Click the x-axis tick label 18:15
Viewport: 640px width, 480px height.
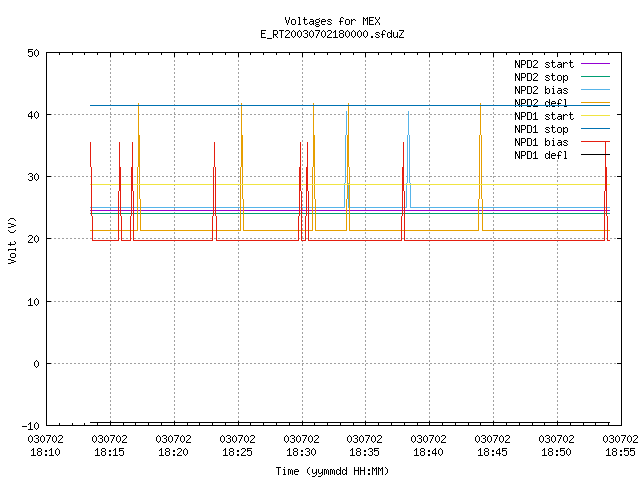tap(109, 452)
